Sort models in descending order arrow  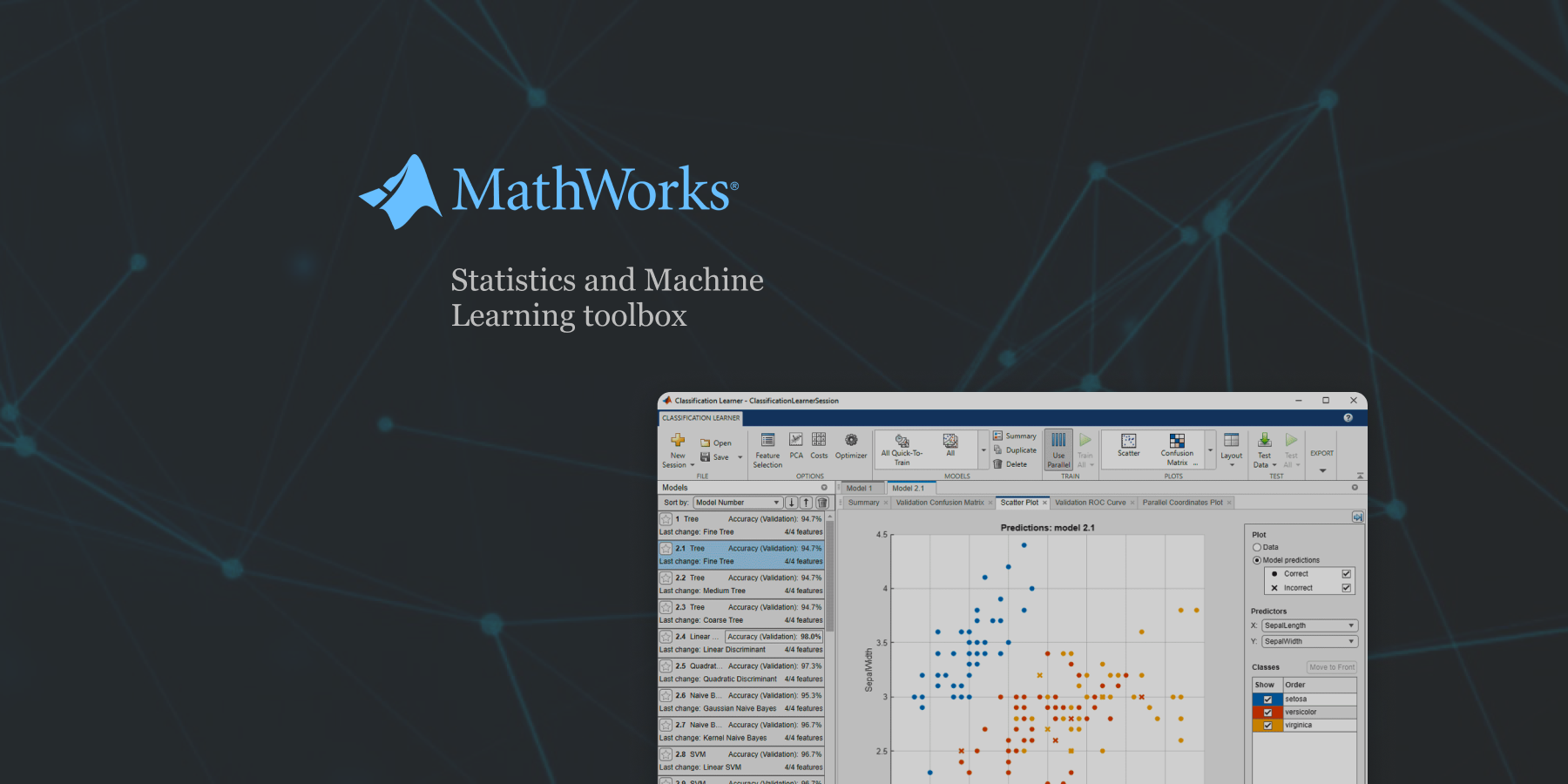click(x=791, y=503)
